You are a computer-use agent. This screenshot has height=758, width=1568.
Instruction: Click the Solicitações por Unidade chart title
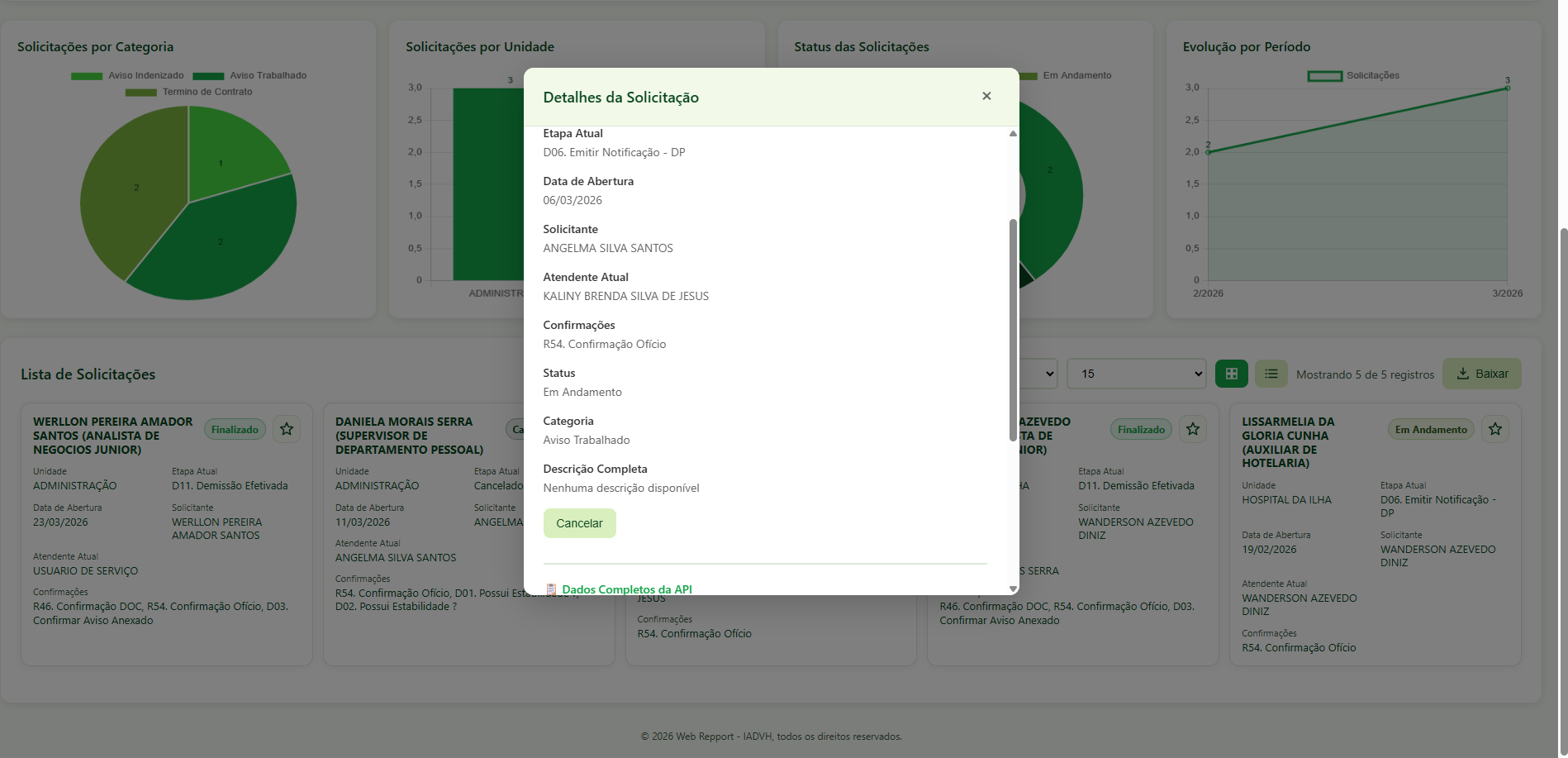(480, 47)
